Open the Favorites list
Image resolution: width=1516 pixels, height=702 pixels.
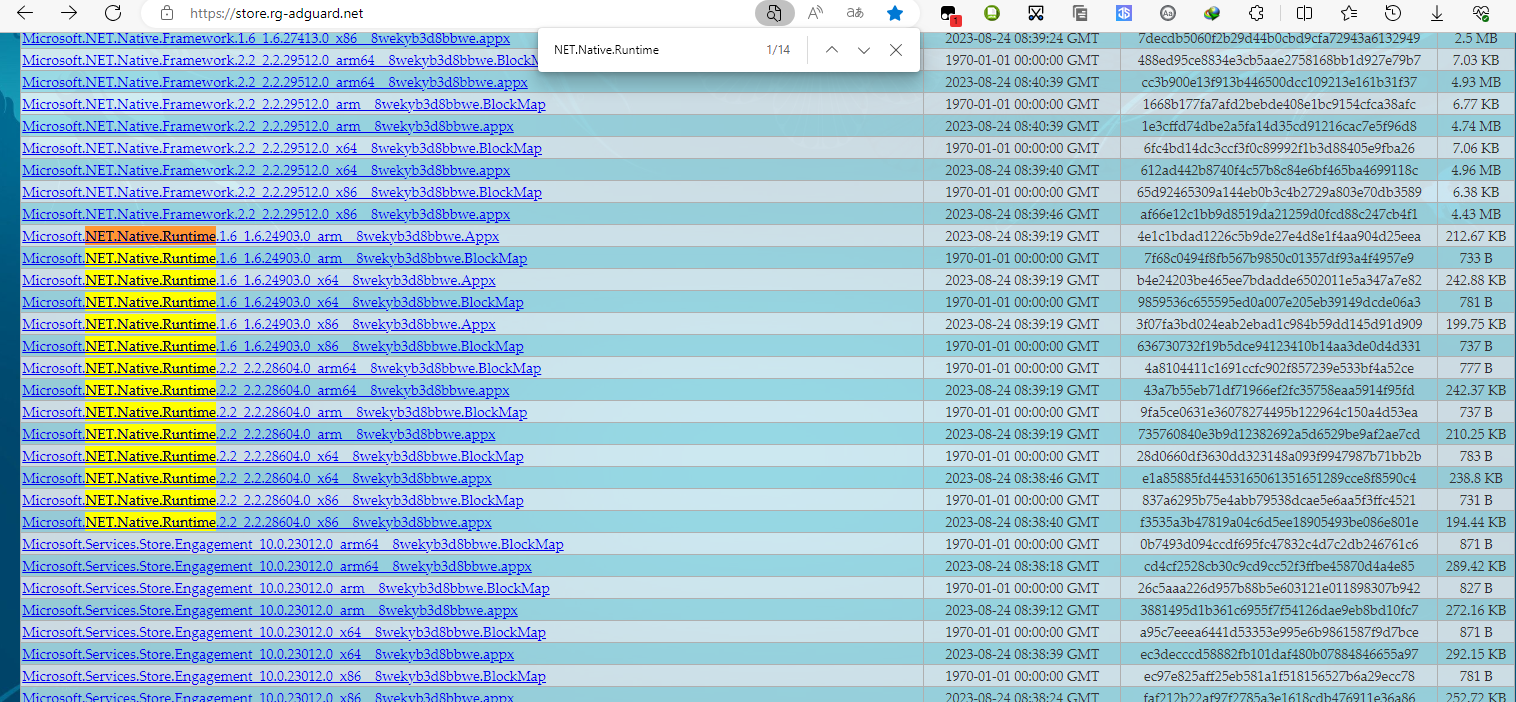tap(1349, 13)
